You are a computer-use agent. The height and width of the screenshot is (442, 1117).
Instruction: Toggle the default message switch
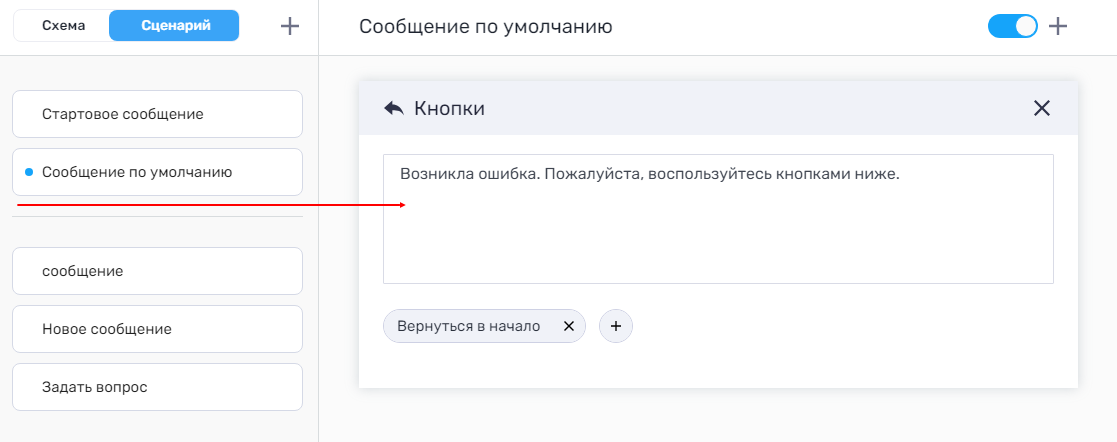pos(1012,27)
